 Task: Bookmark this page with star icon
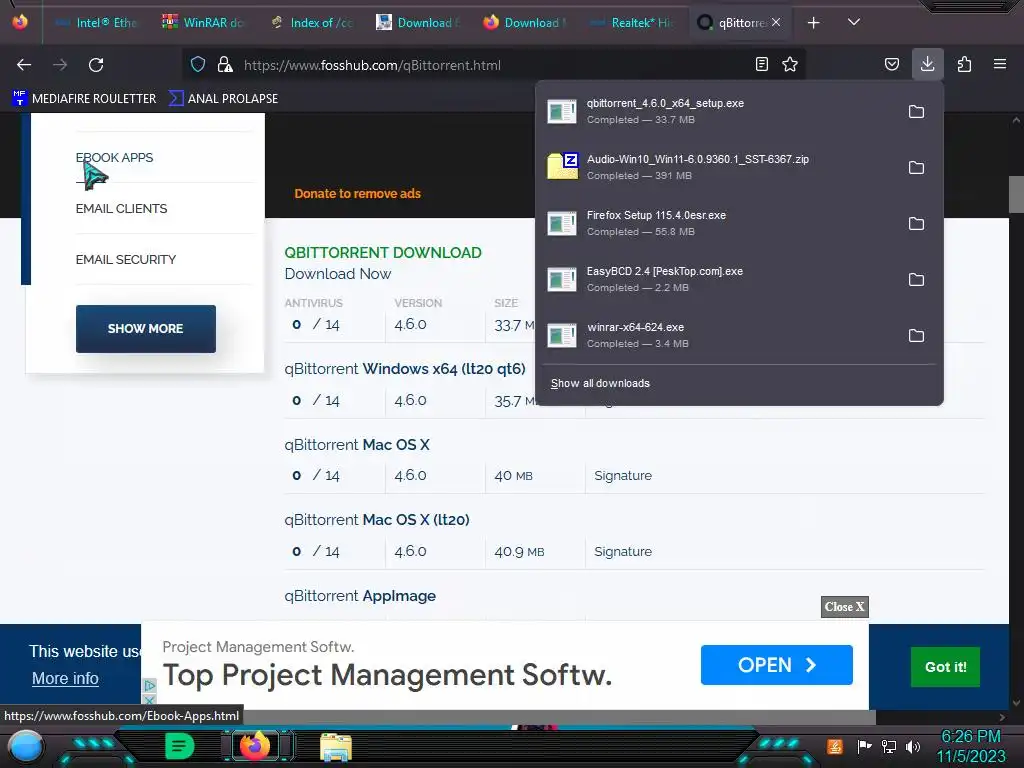(x=790, y=64)
